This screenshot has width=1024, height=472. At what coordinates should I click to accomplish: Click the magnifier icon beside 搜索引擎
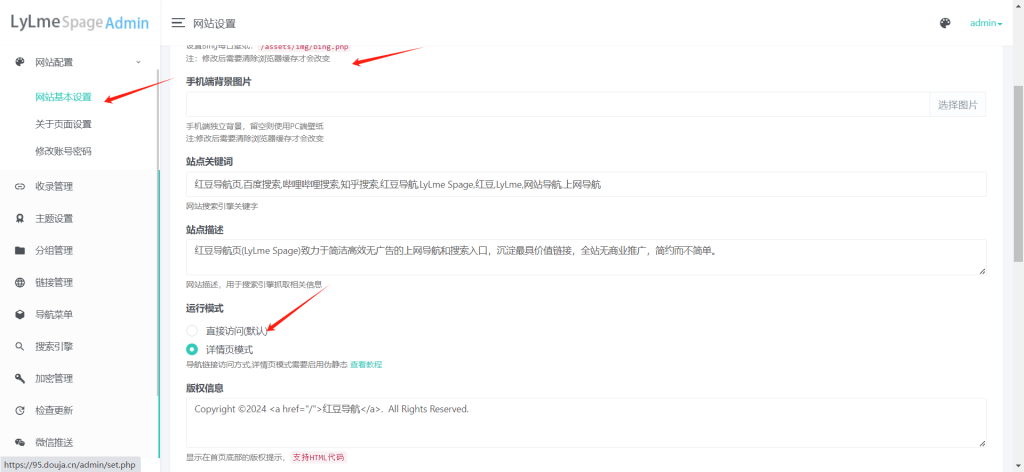coord(20,347)
